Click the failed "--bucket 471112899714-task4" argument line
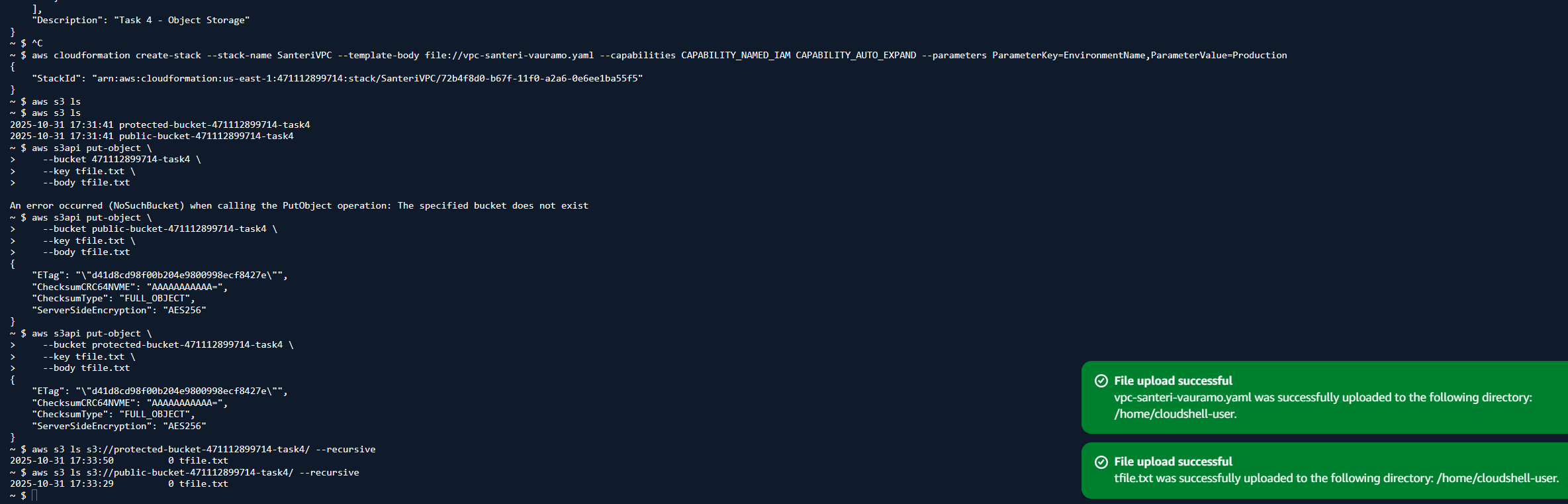Viewport: 1568px width, 504px height. pyautogui.click(x=122, y=160)
